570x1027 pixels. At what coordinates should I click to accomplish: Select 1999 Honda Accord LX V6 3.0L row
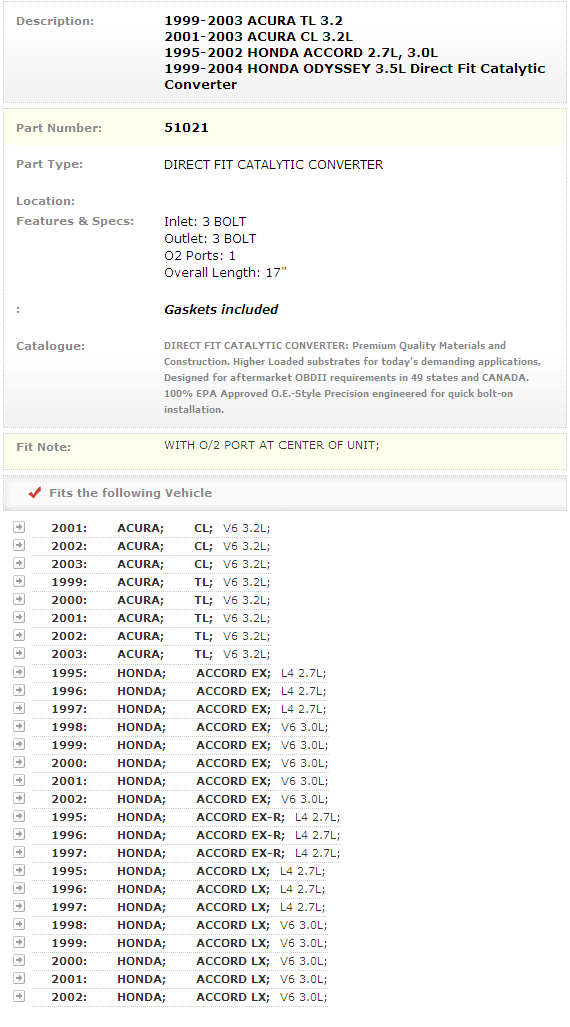click(189, 943)
